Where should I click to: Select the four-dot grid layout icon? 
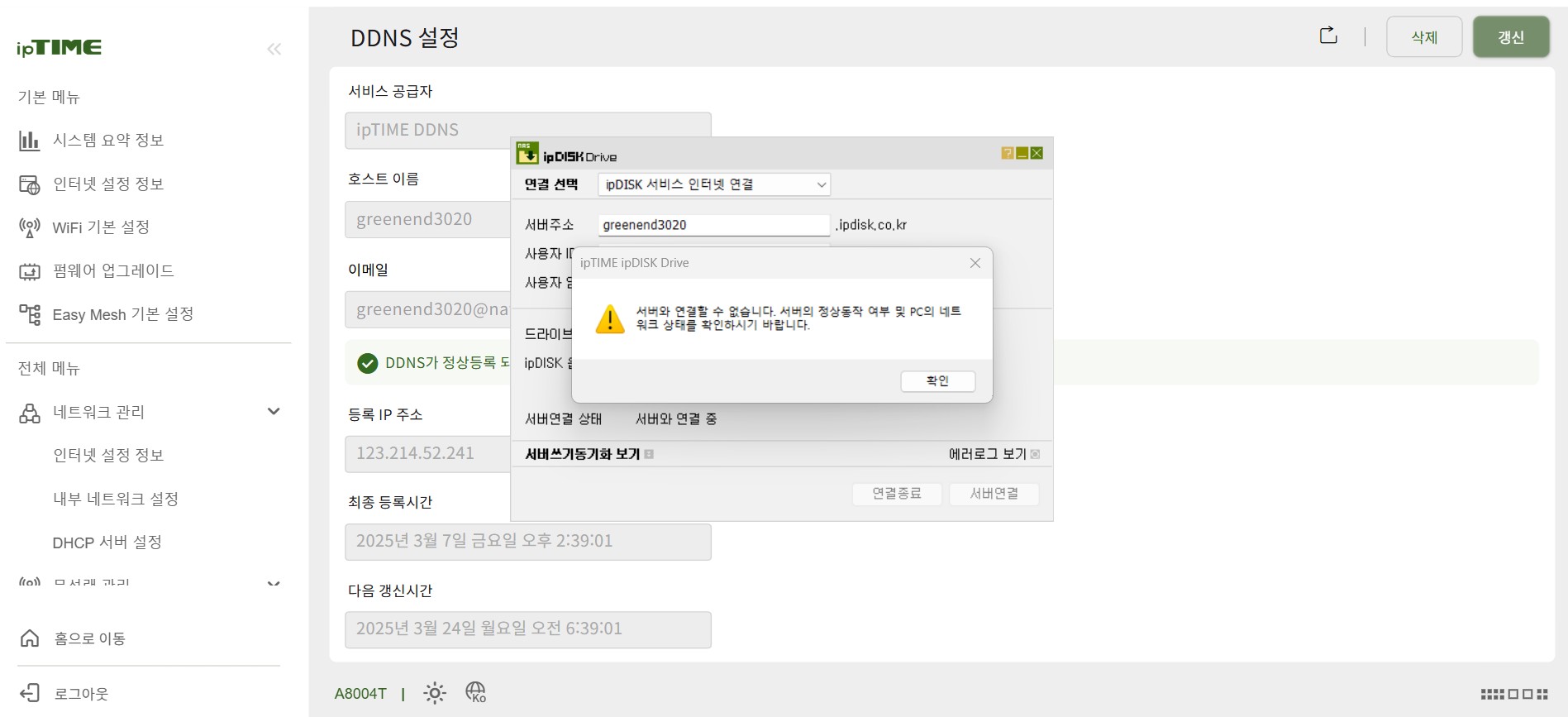[1542, 695]
